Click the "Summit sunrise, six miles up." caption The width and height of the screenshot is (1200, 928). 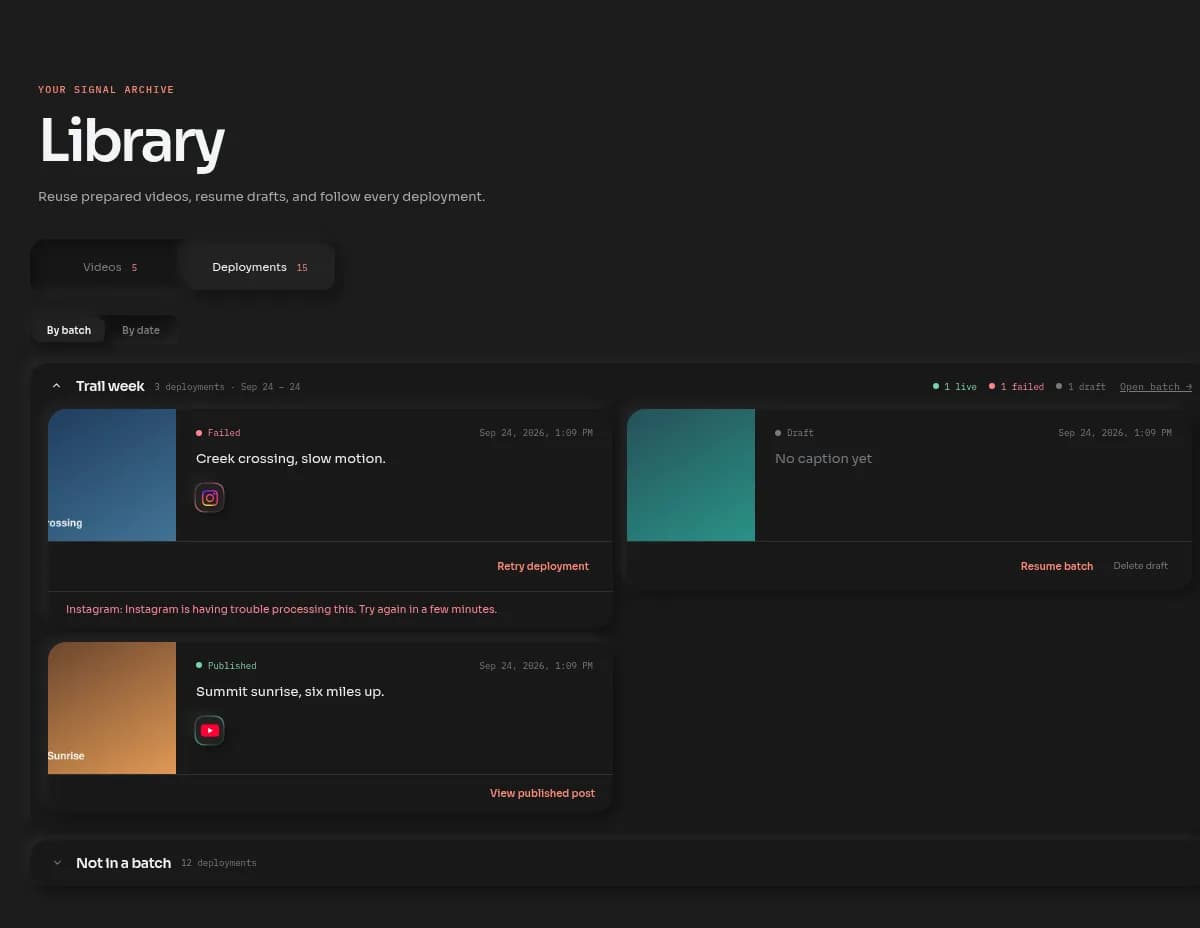pos(290,692)
